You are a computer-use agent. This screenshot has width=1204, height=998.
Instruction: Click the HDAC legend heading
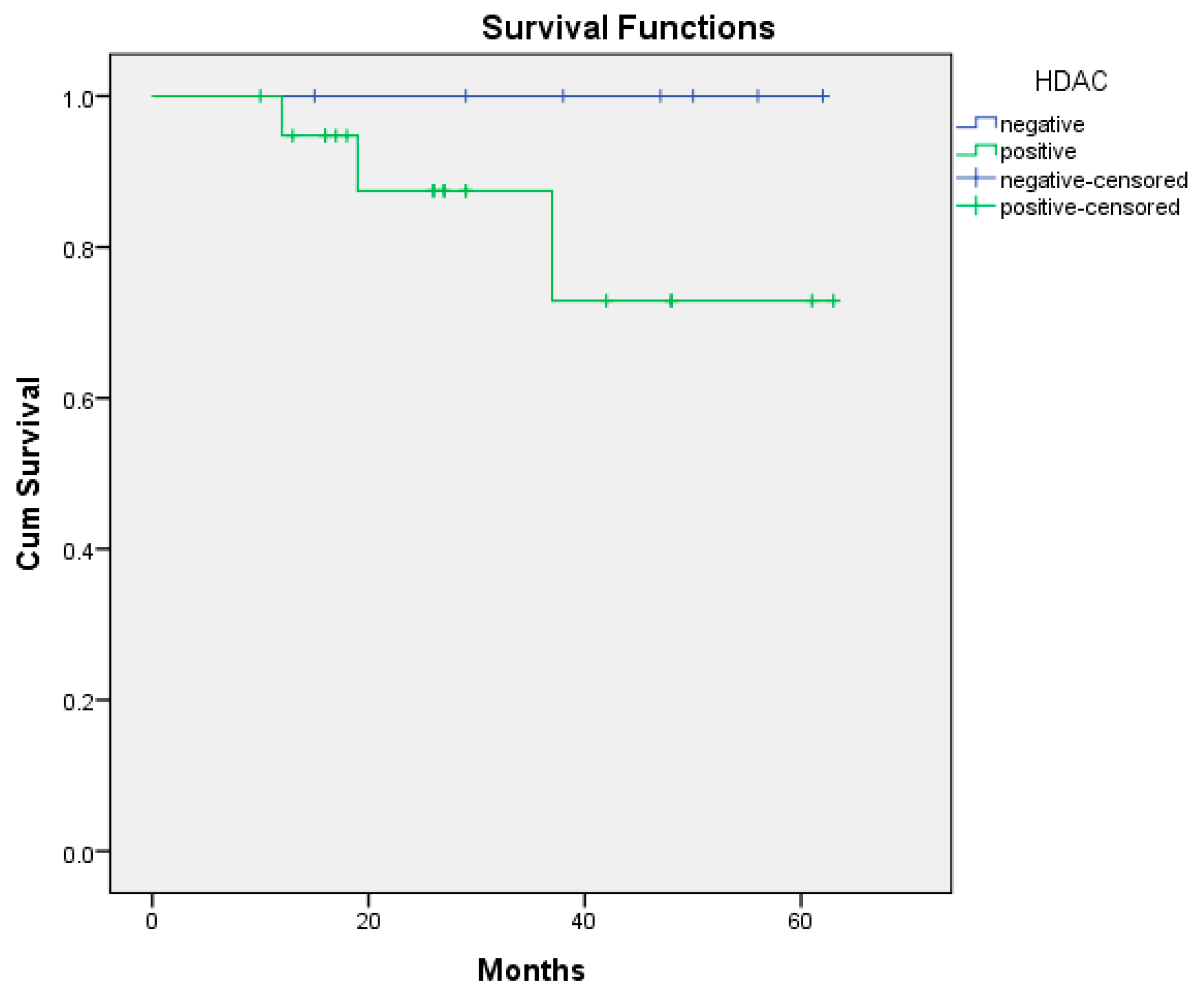tap(1070, 82)
